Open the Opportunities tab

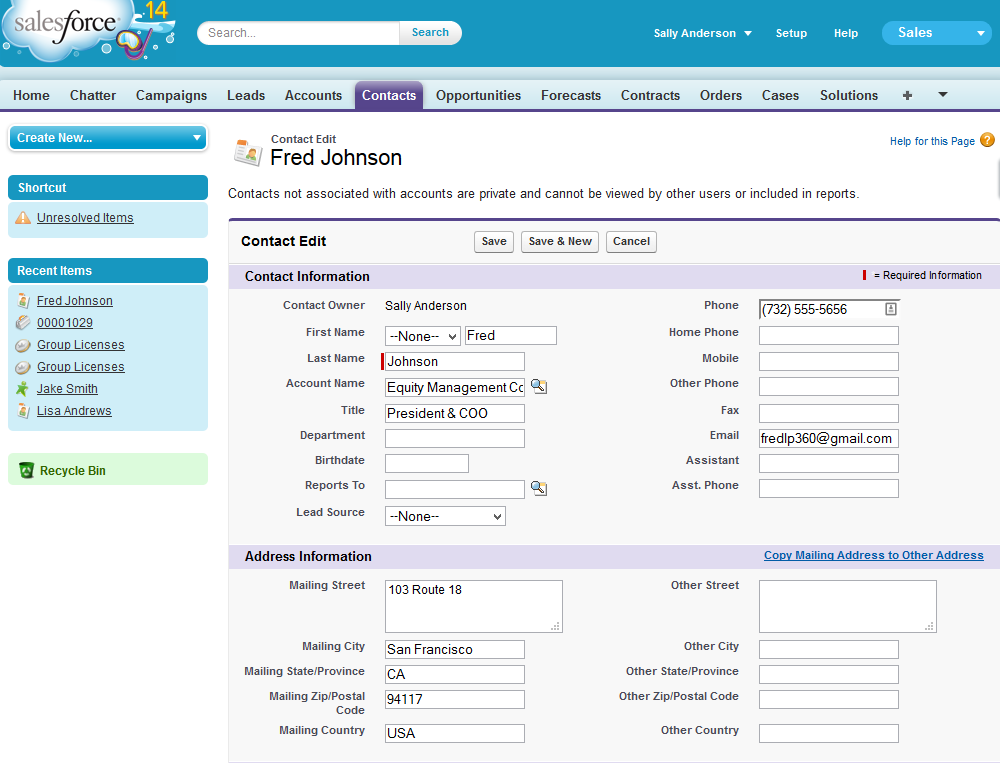[x=478, y=95]
